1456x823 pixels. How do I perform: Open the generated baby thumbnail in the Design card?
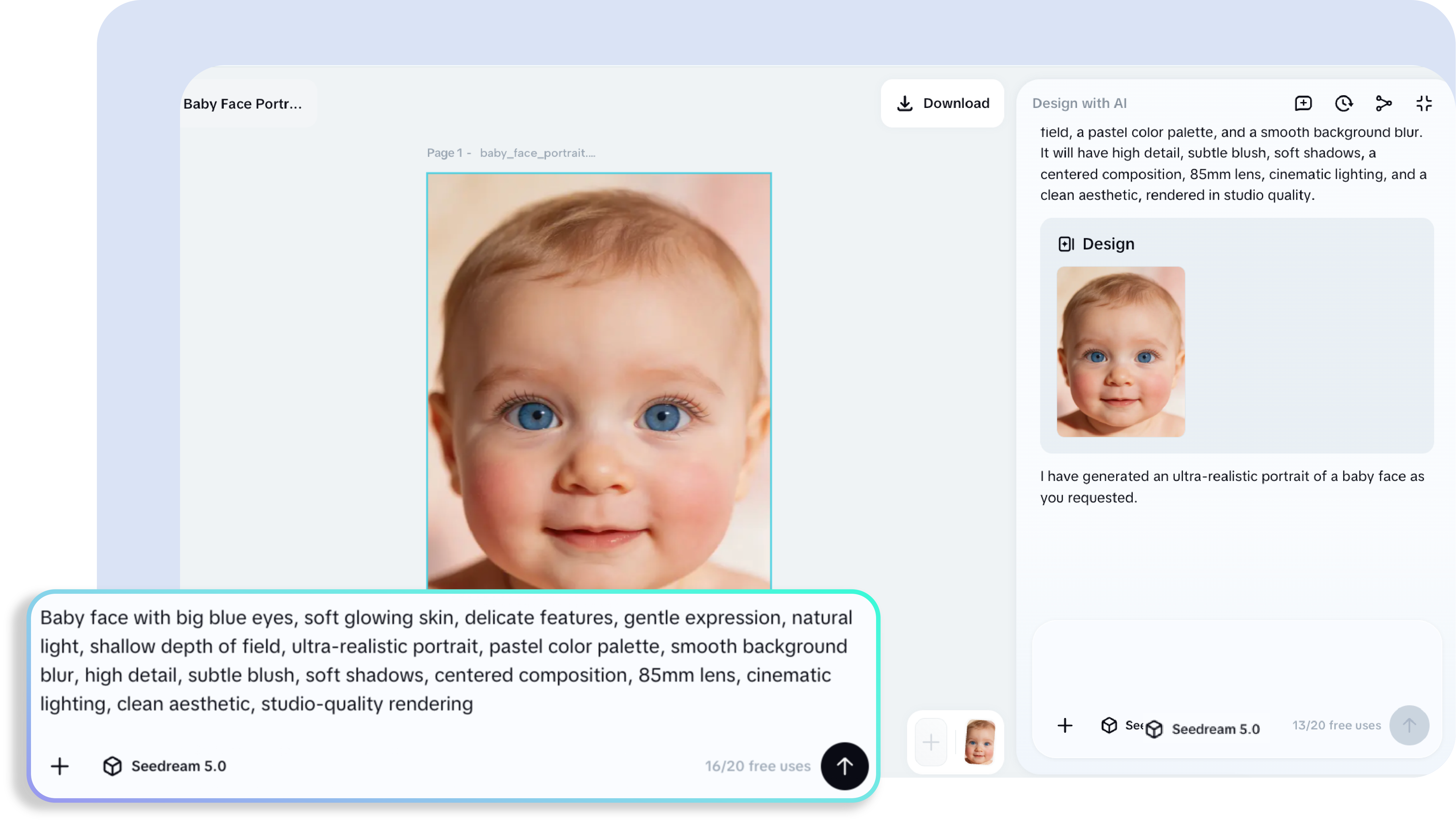coord(1120,352)
